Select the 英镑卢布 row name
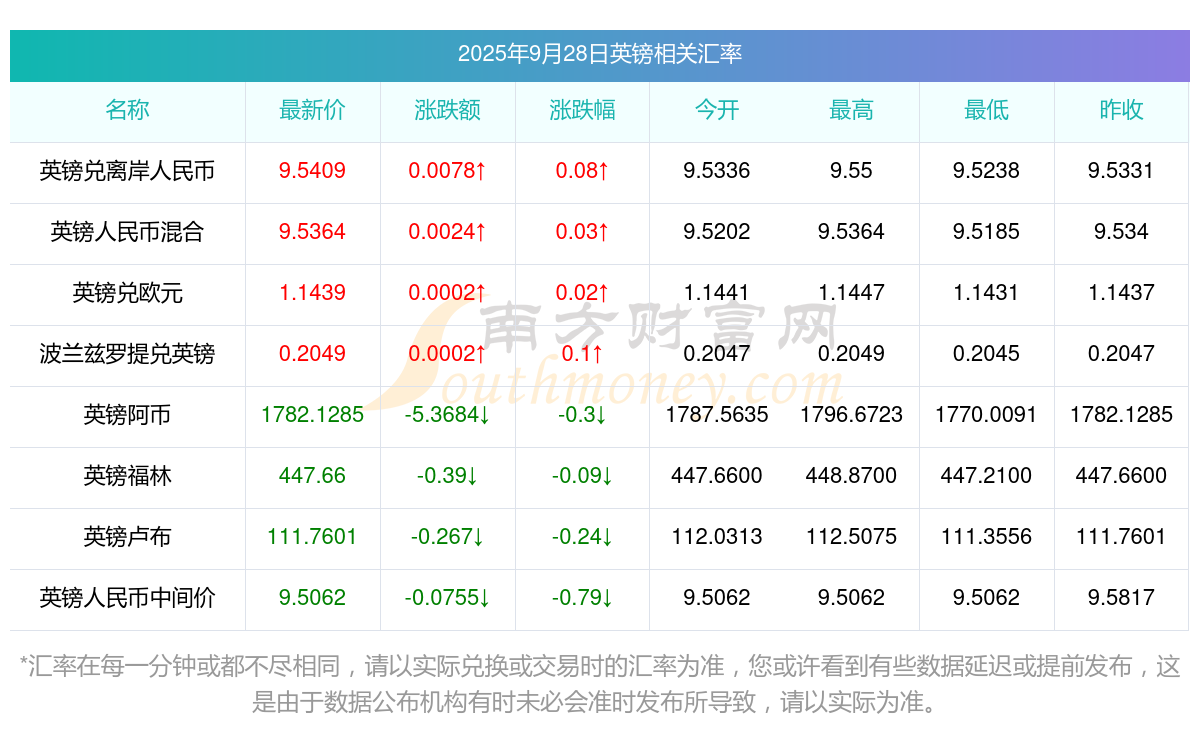1200x733 pixels. pyautogui.click(x=127, y=537)
